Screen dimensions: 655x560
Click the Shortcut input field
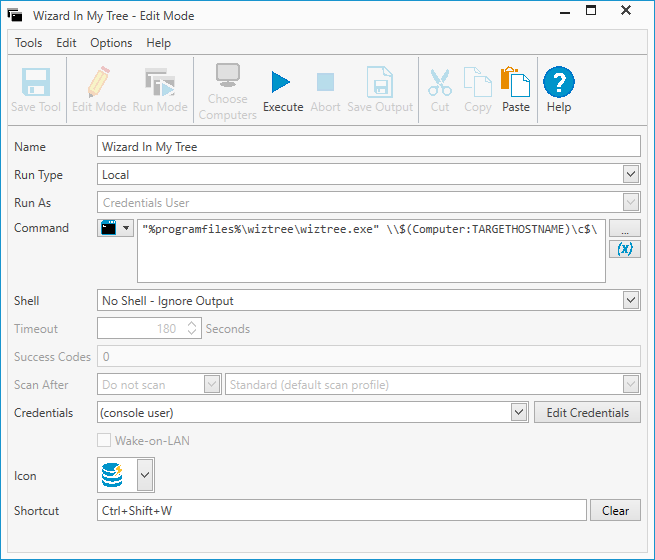342,510
